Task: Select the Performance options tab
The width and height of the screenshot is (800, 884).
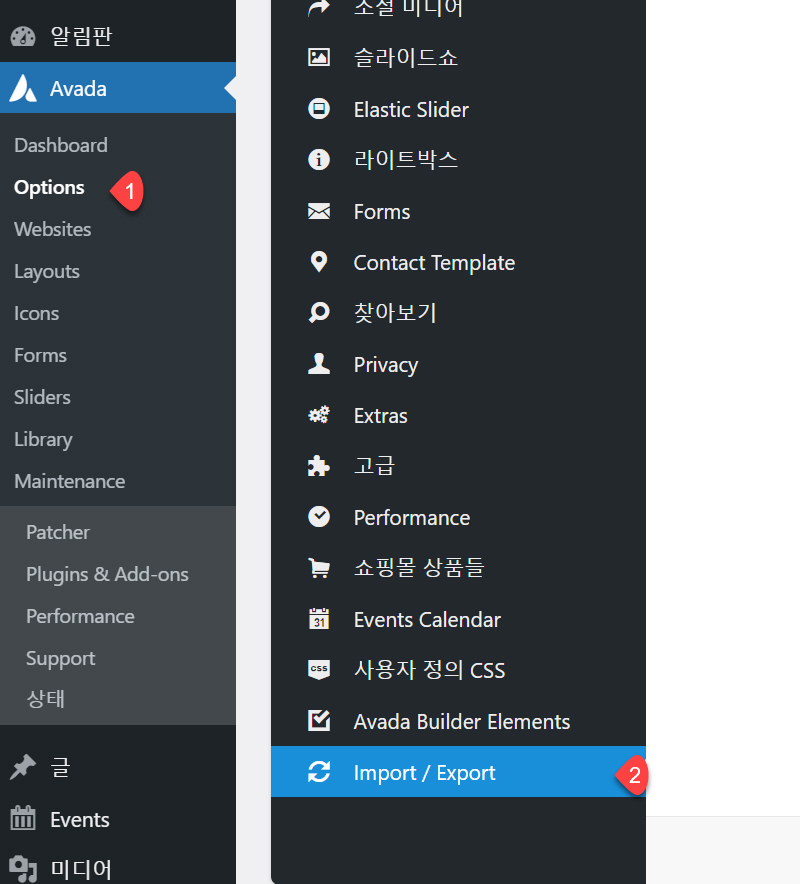Action: (x=458, y=517)
